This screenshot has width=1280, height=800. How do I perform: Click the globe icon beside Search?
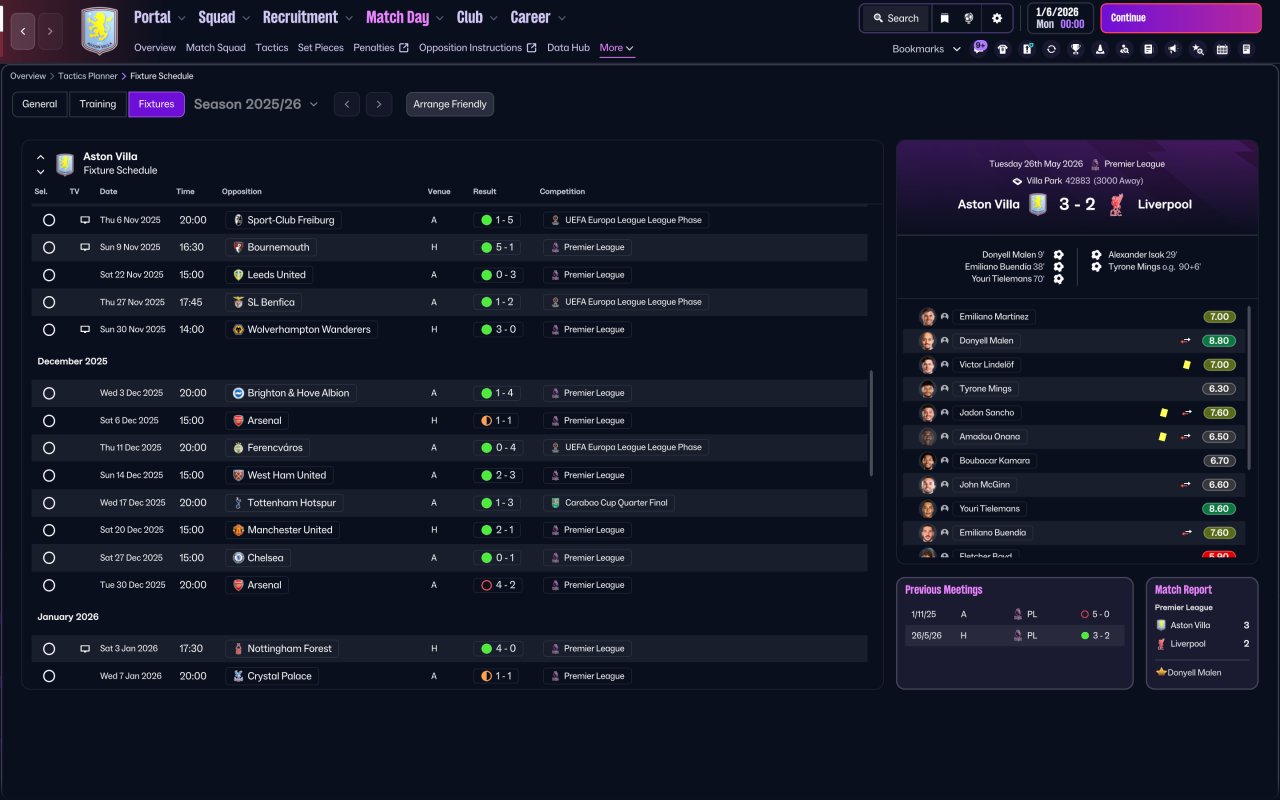click(970, 18)
